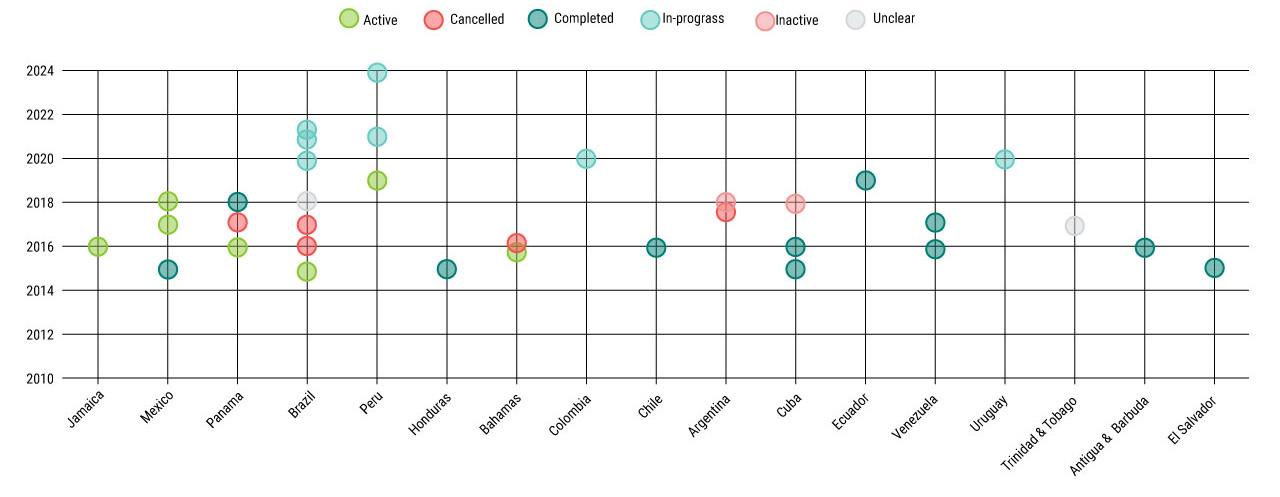The width and height of the screenshot is (1280, 497).
Task: Hide the In-prograss series via legend
Action: click(692, 19)
